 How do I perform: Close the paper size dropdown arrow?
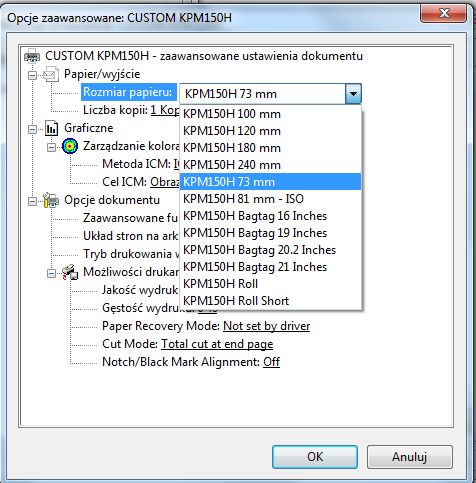[x=353, y=94]
